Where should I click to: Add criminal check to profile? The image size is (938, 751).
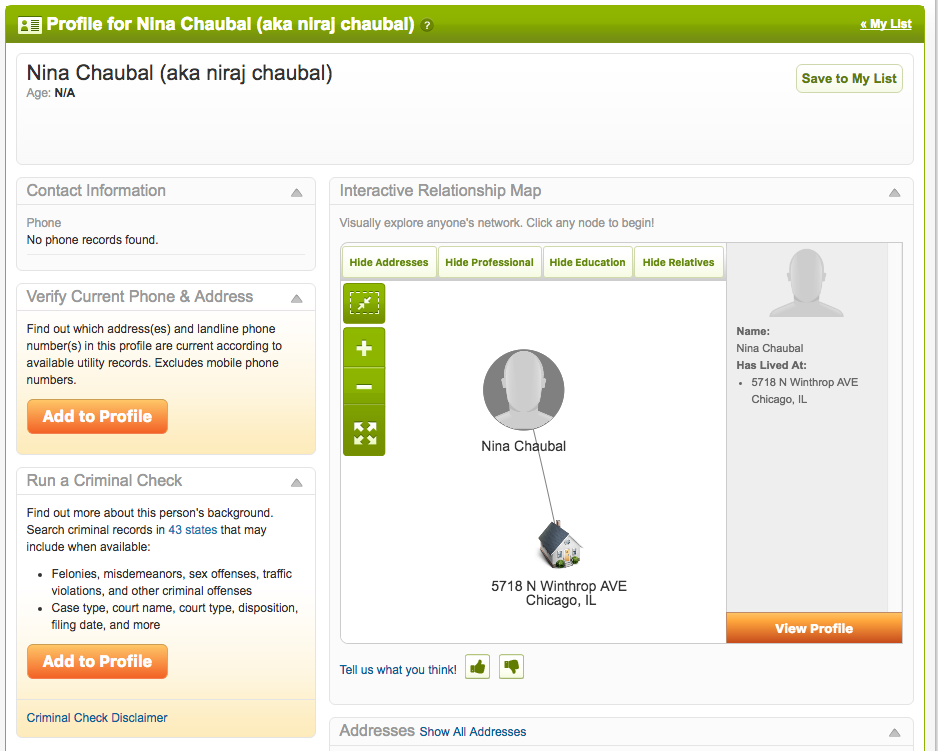point(98,661)
